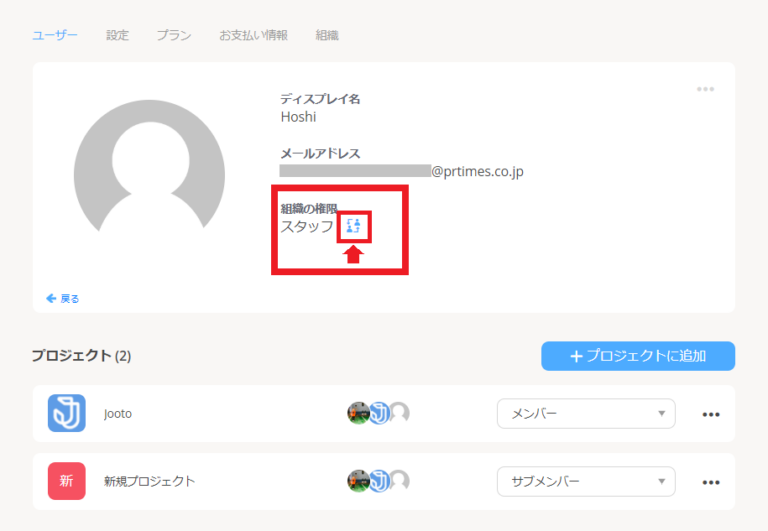768x531 pixels.
Task: Expand the メンバー role dropdown for Jooto
Action: pyautogui.click(x=586, y=413)
